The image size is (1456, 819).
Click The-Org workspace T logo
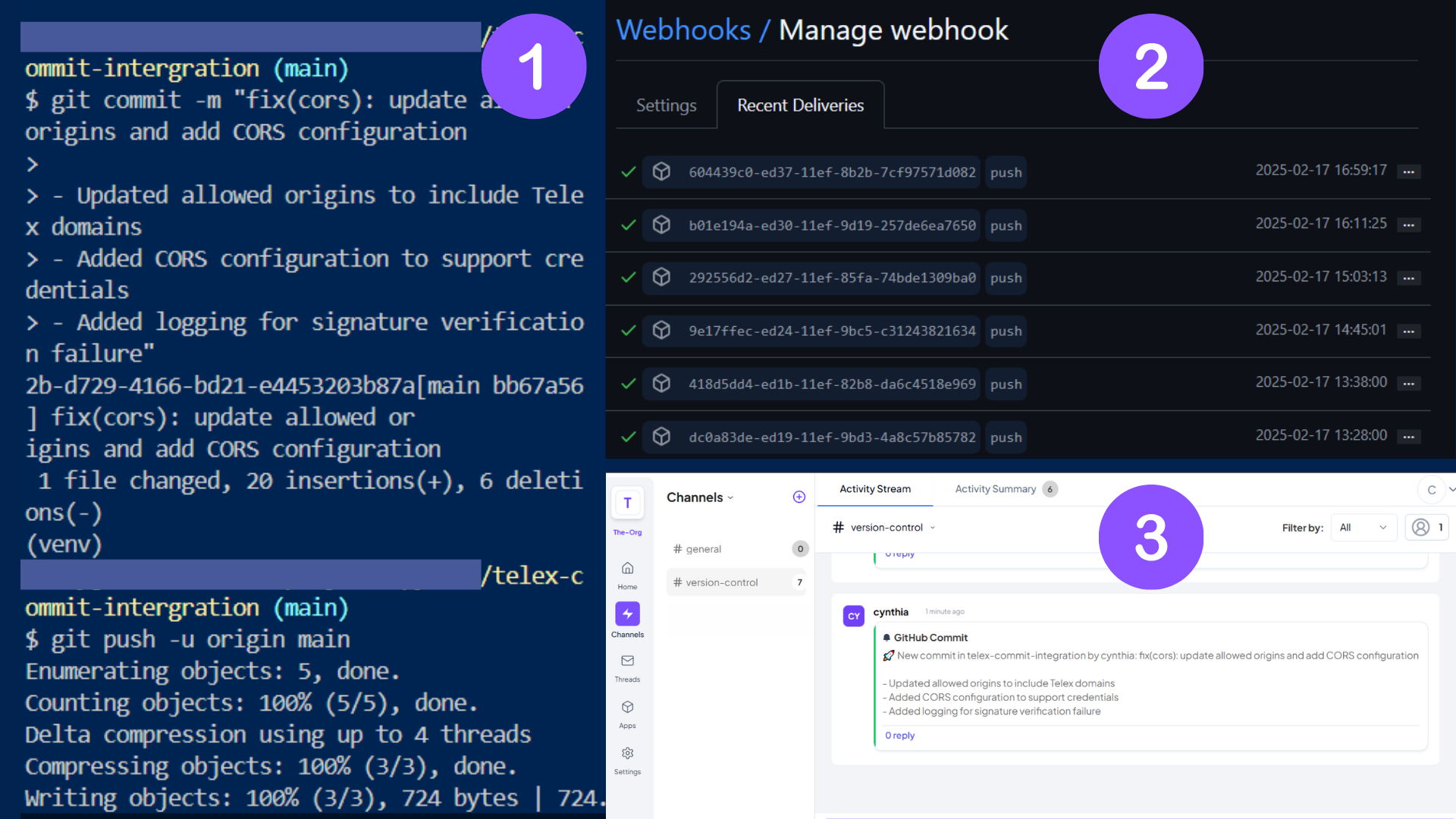(x=627, y=504)
